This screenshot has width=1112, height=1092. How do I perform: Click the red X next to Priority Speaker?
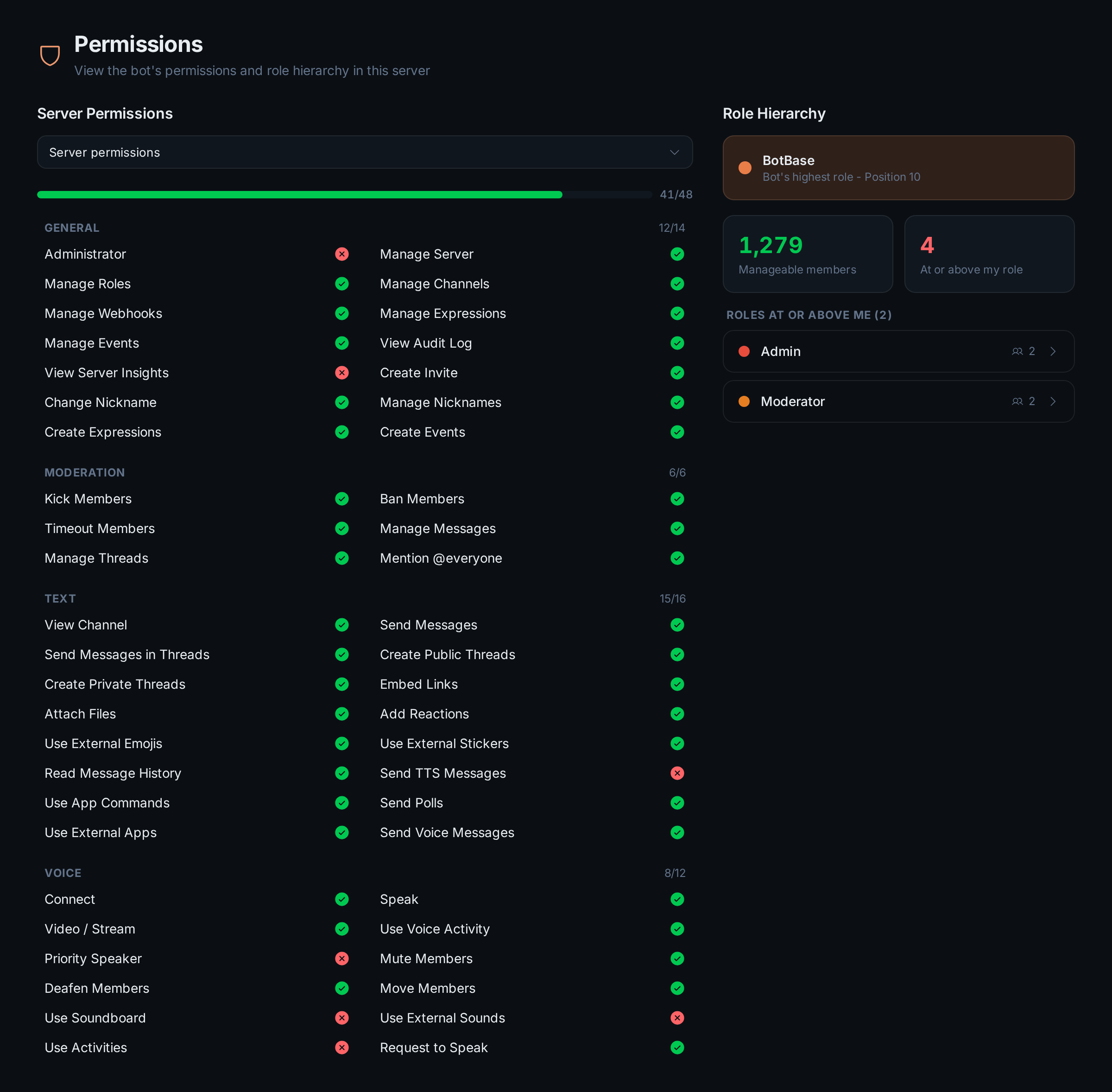click(341, 959)
